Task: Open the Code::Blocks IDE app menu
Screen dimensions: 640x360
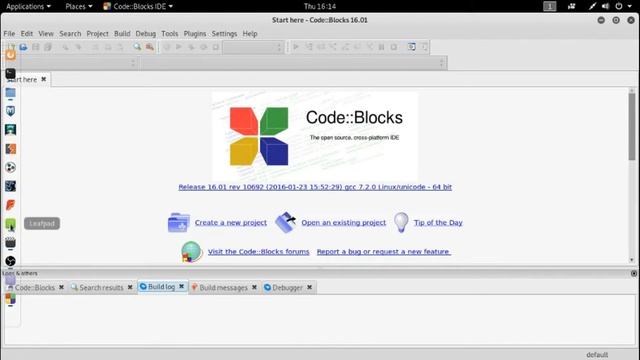Action: tap(138, 6)
